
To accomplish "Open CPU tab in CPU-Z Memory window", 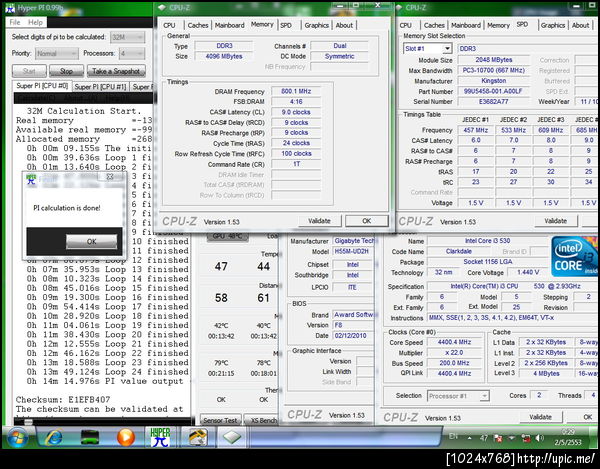I will pyautogui.click(x=169, y=25).
